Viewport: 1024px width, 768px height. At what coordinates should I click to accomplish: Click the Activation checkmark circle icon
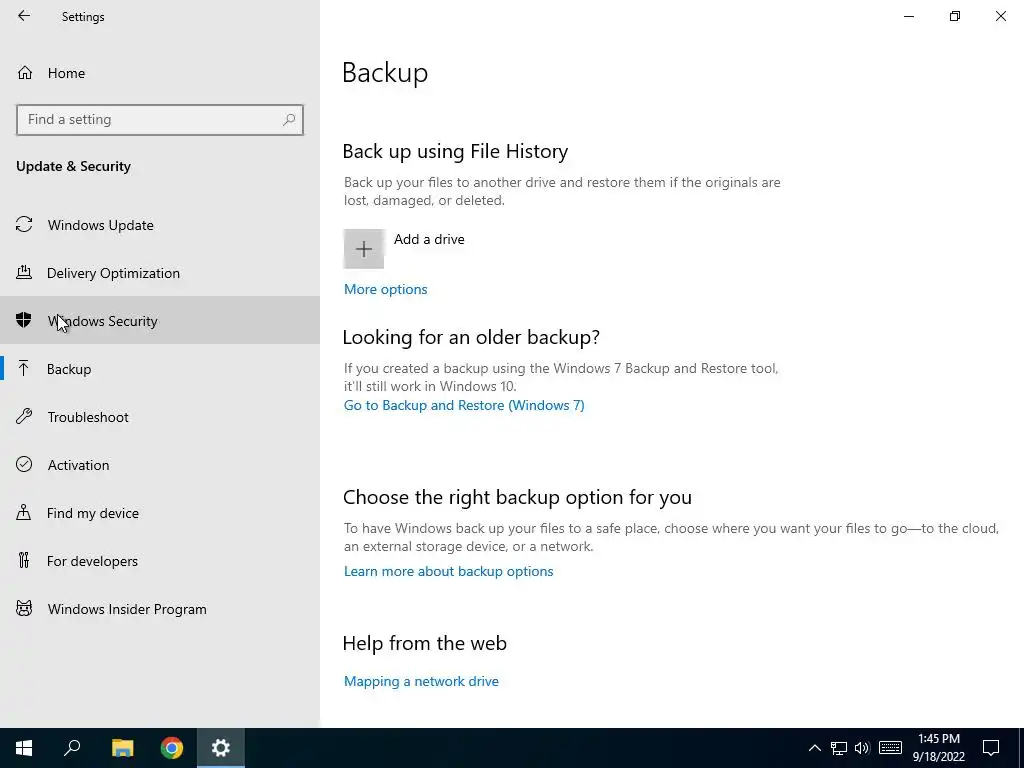24,464
